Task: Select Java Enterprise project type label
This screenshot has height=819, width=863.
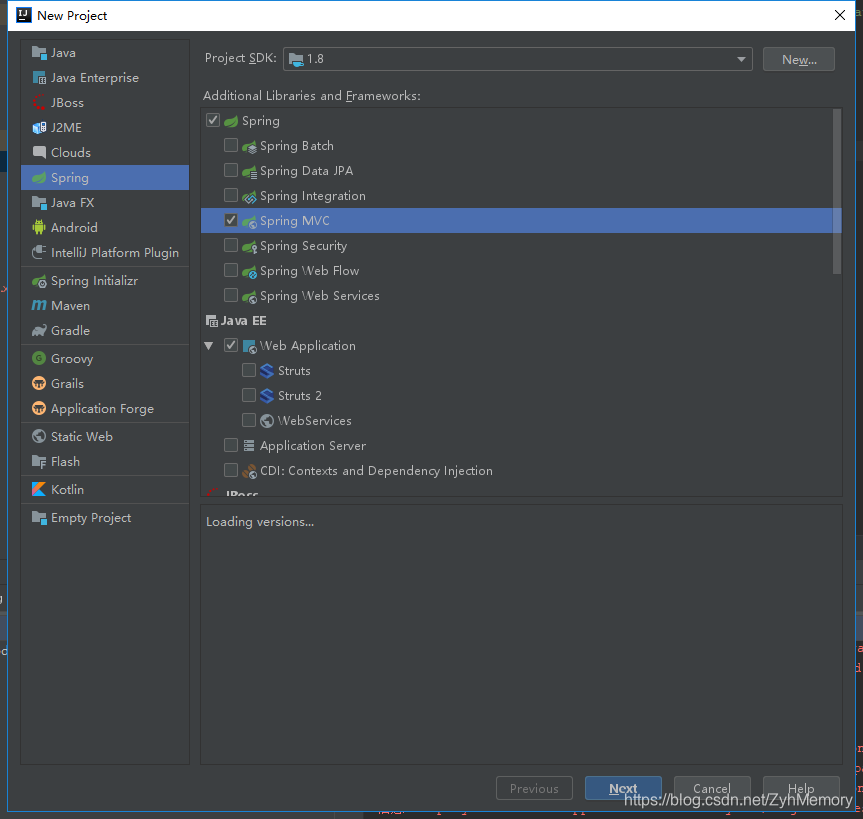Action: pyautogui.click(x=95, y=78)
